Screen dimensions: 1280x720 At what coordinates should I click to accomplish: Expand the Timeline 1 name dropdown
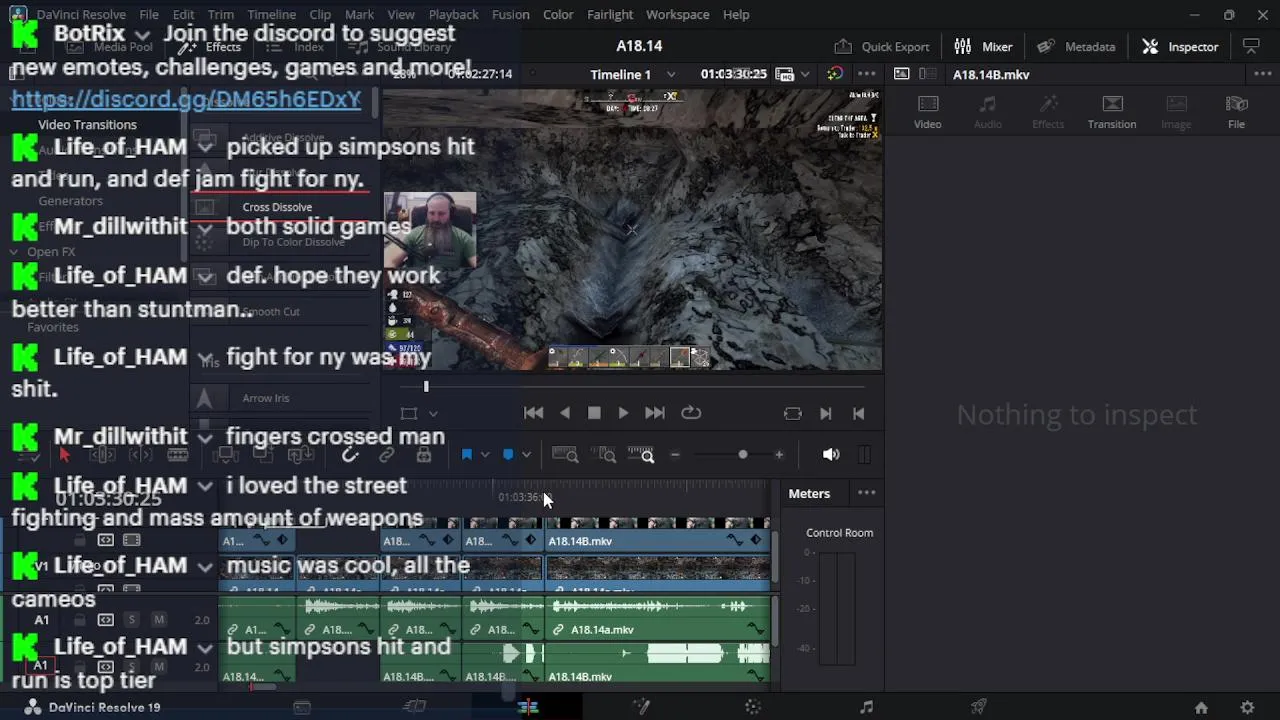(671, 74)
